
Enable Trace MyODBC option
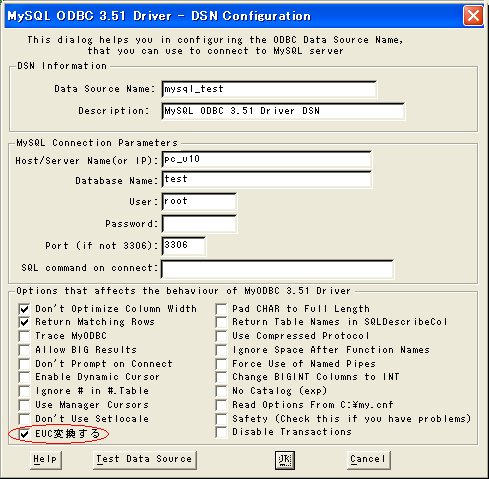[24, 336]
